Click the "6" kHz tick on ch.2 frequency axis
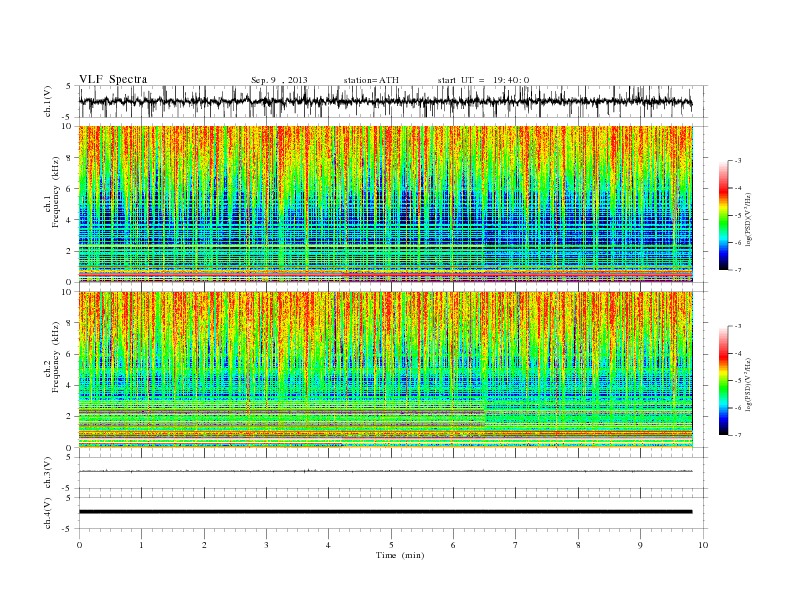The width and height of the screenshot is (792, 612). (x=69, y=354)
